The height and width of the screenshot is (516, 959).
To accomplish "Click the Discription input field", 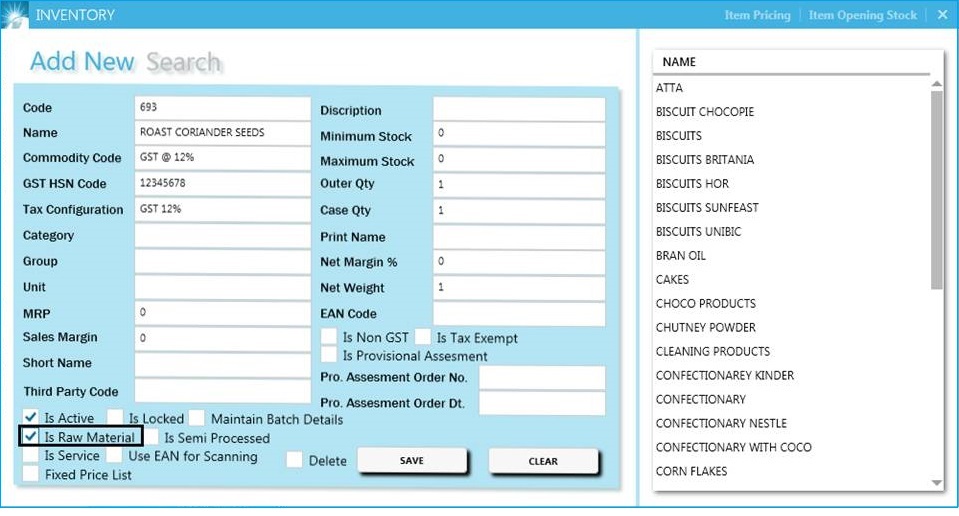I will [x=519, y=109].
